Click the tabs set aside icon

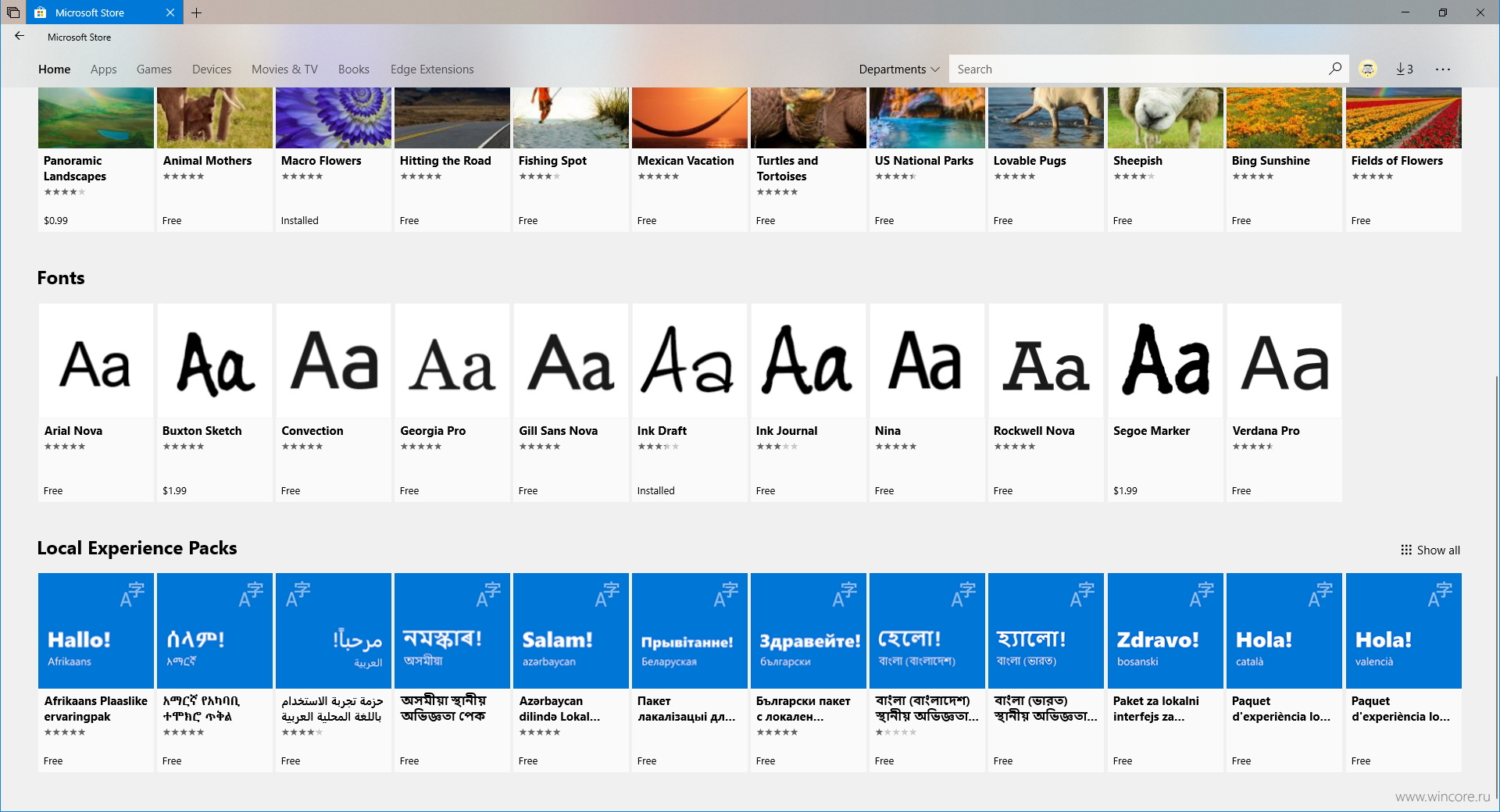(12, 12)
